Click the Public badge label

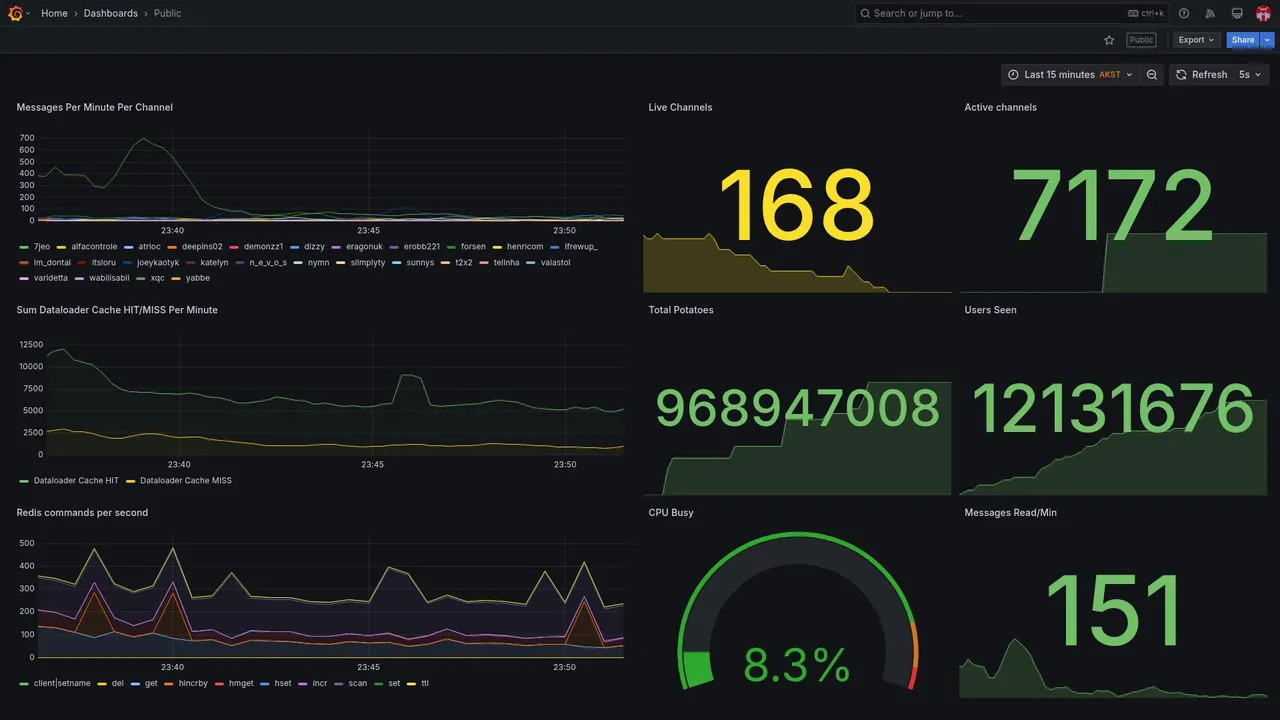[1141, 40]
